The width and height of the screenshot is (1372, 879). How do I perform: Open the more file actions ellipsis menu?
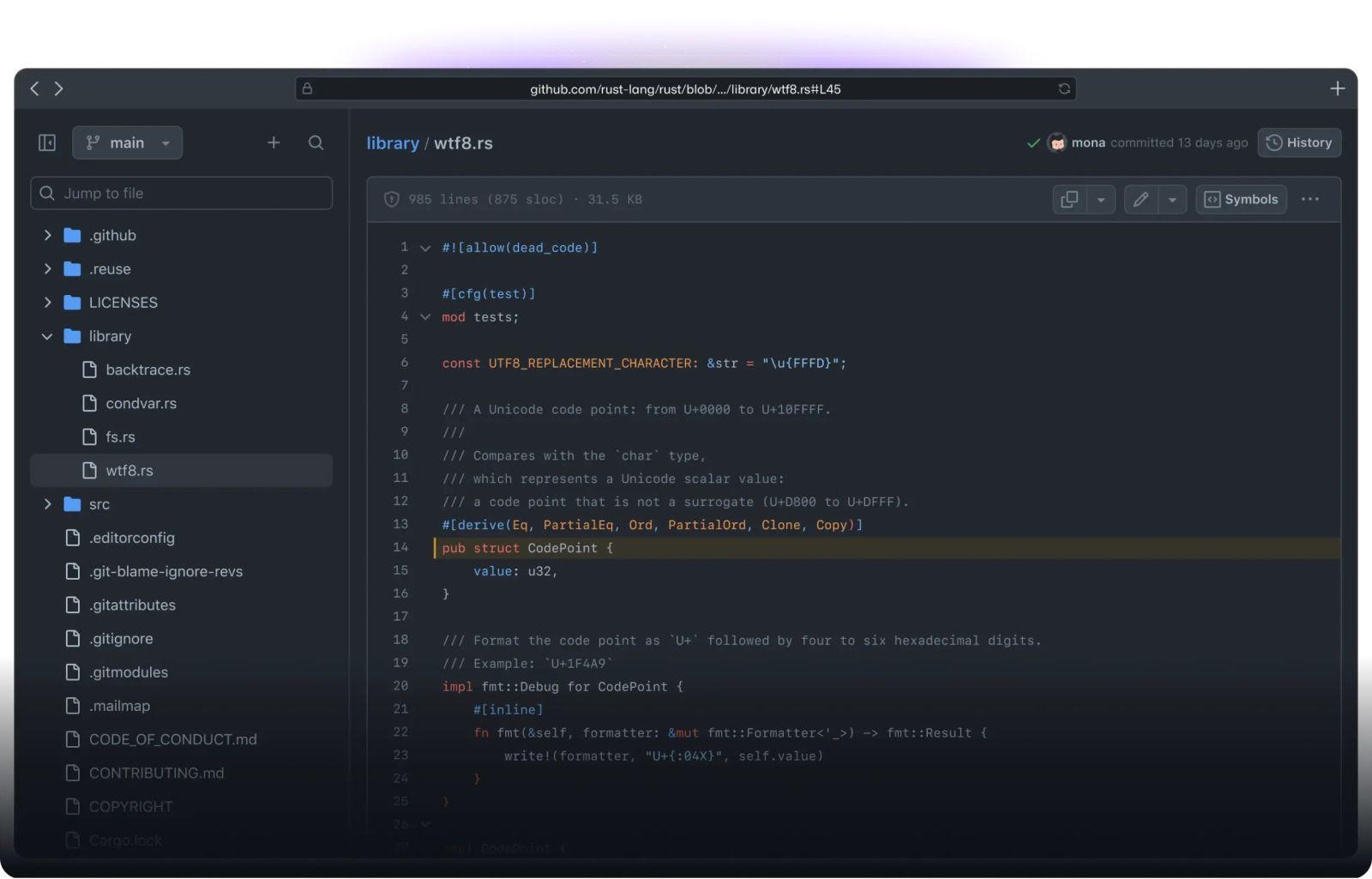1310,199
